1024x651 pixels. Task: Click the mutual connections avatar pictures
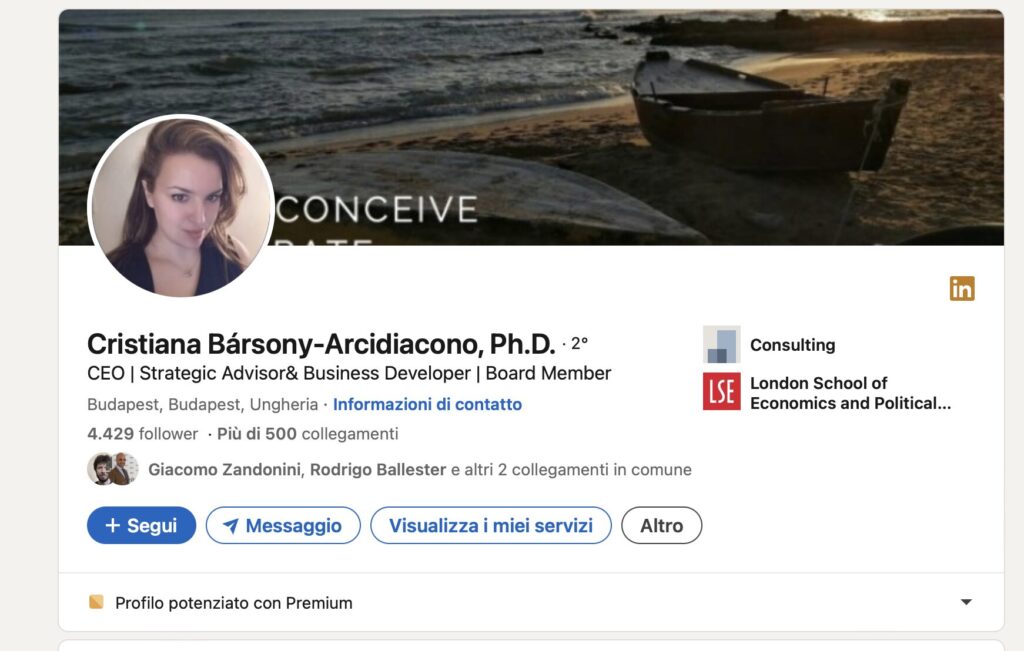(112, 469)
